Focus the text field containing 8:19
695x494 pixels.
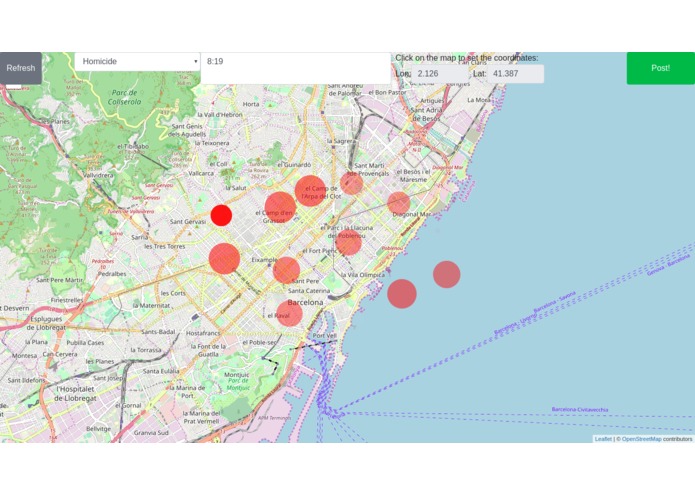tap(295, 68)
